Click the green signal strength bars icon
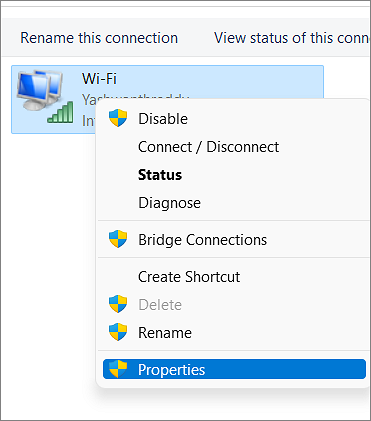 pos(60,112)
